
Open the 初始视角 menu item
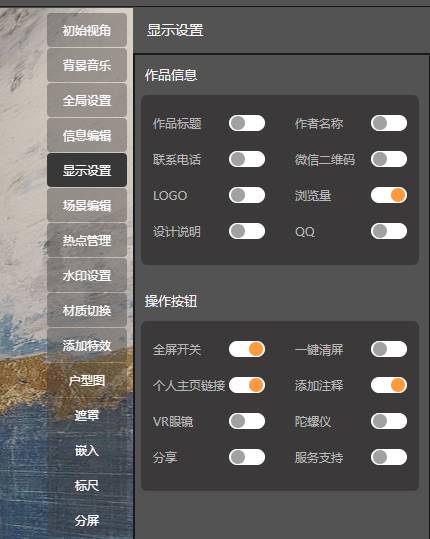[87, 30]
